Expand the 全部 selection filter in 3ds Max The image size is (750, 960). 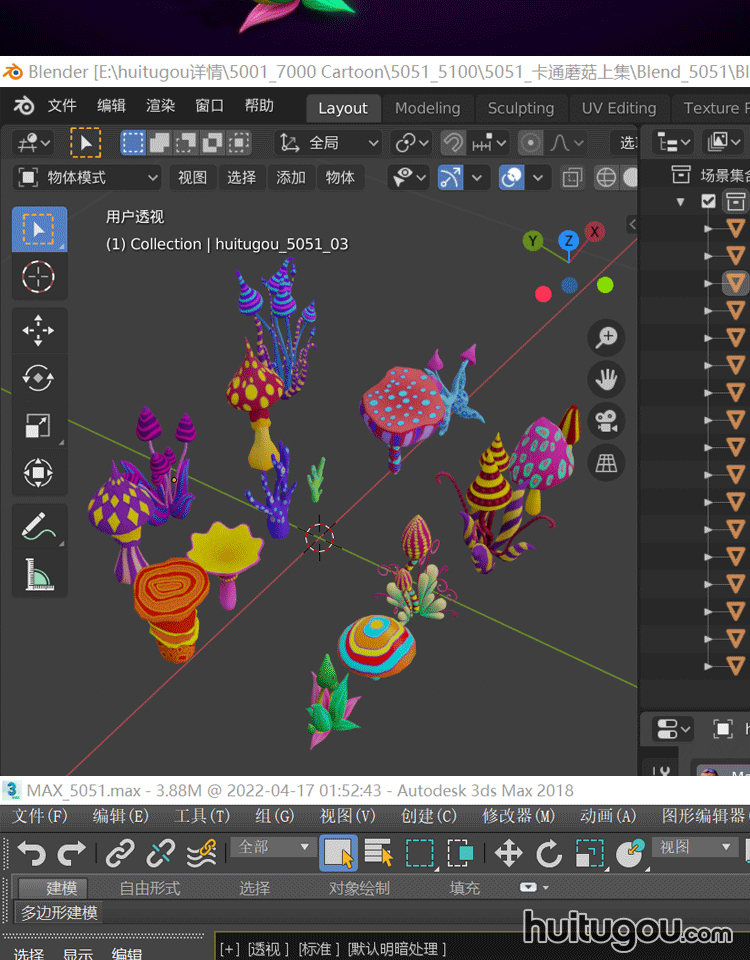(x=273, y=848)
